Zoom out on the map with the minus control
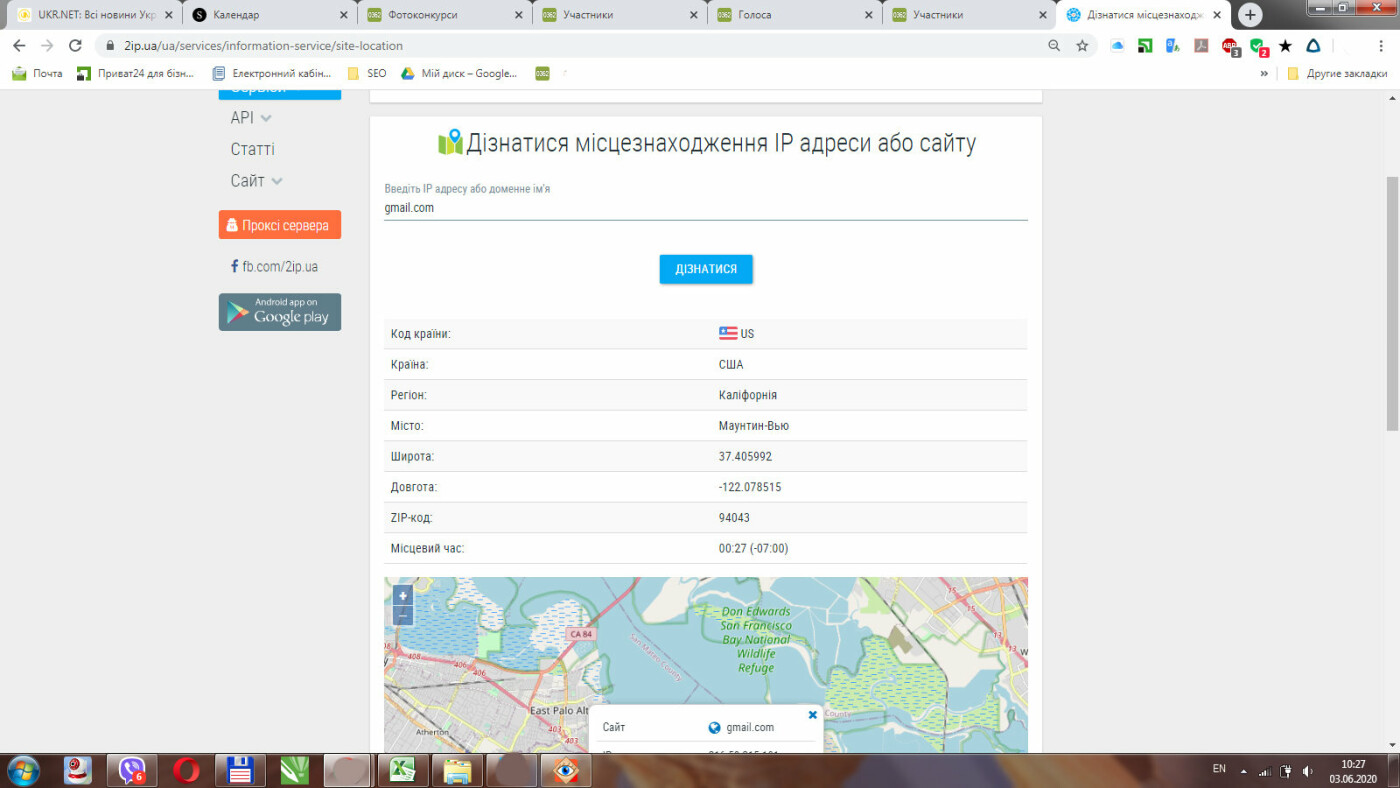Viewport: 1400px width, 788px height. (403, 616)
